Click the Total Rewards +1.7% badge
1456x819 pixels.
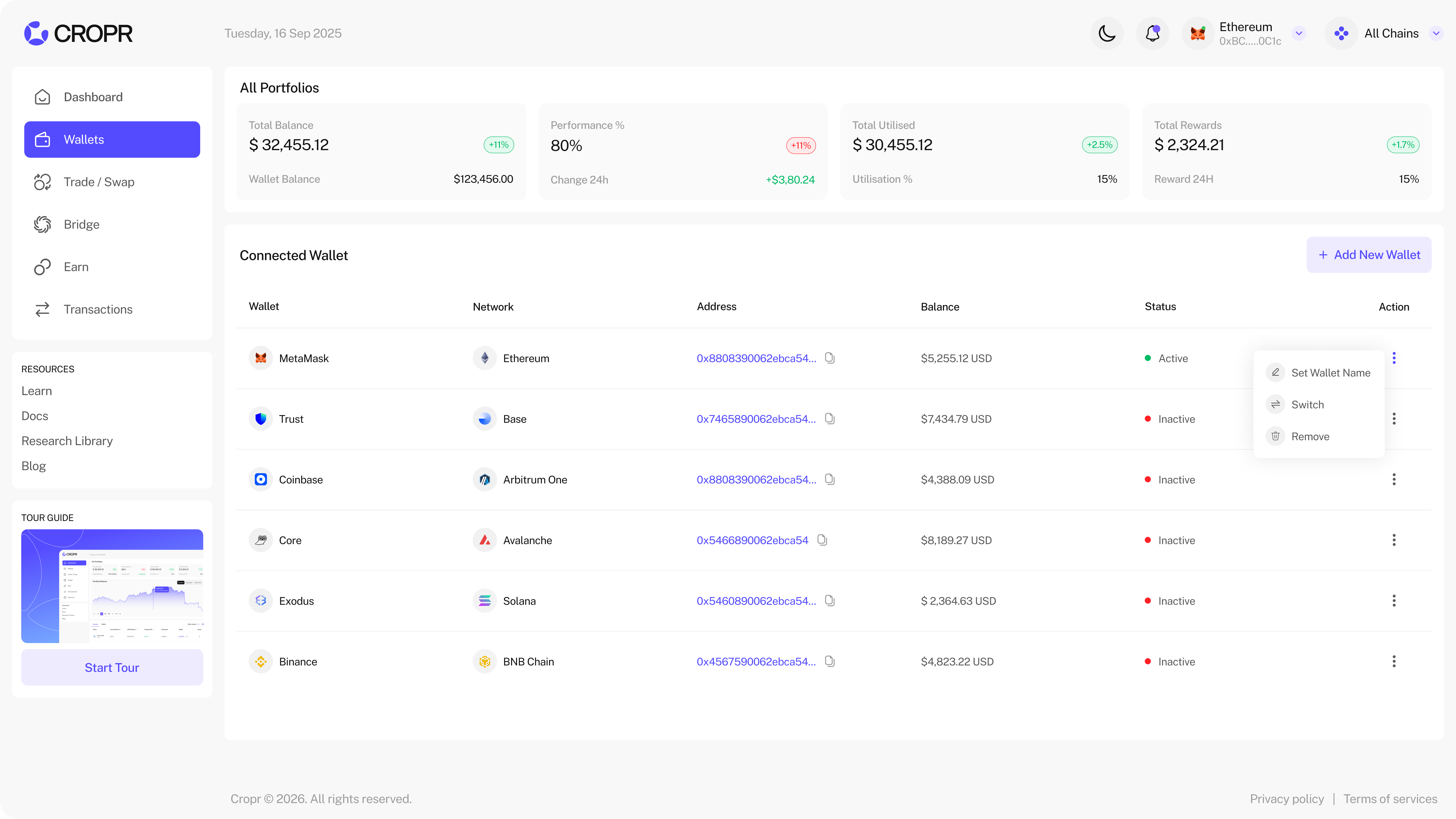pyautogui.click(x=1403, y=145)
